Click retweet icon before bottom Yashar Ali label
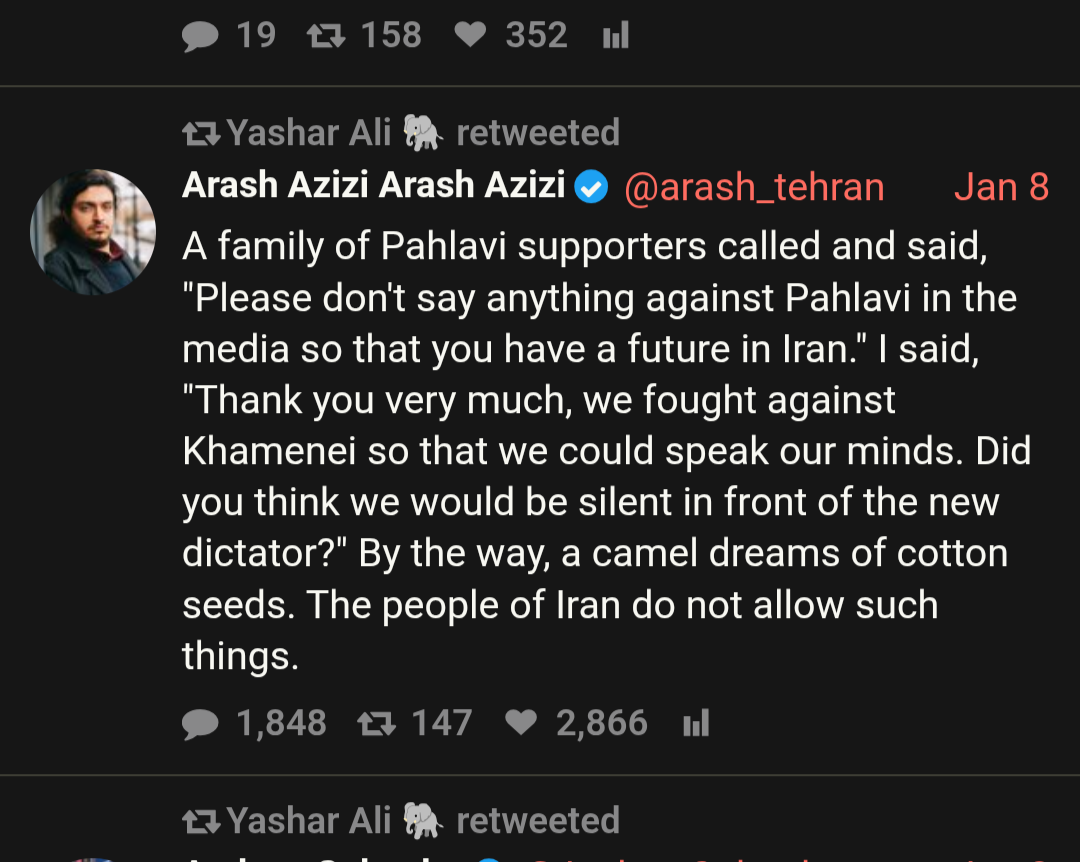 (x=201, y=821)
